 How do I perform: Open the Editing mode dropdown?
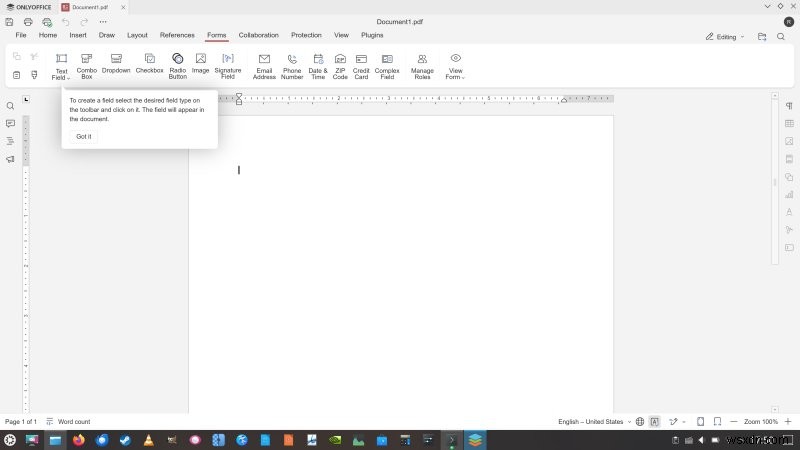(x=725, y=37)
